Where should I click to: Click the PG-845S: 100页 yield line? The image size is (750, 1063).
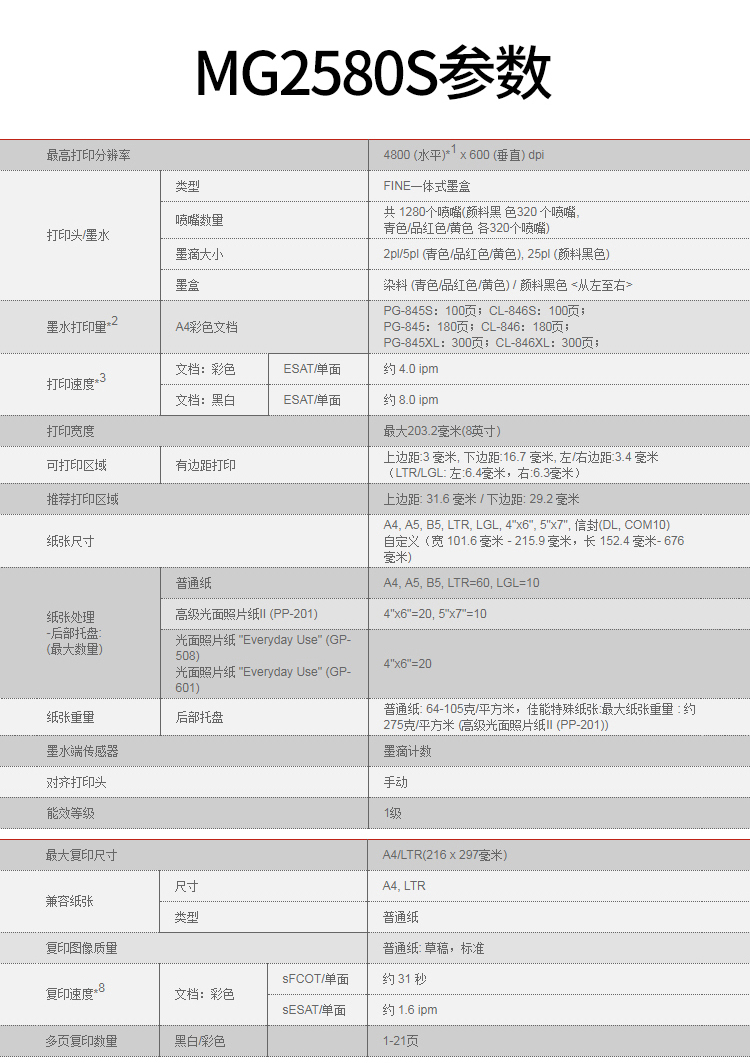pyautogui.click(x=485, y=310)
